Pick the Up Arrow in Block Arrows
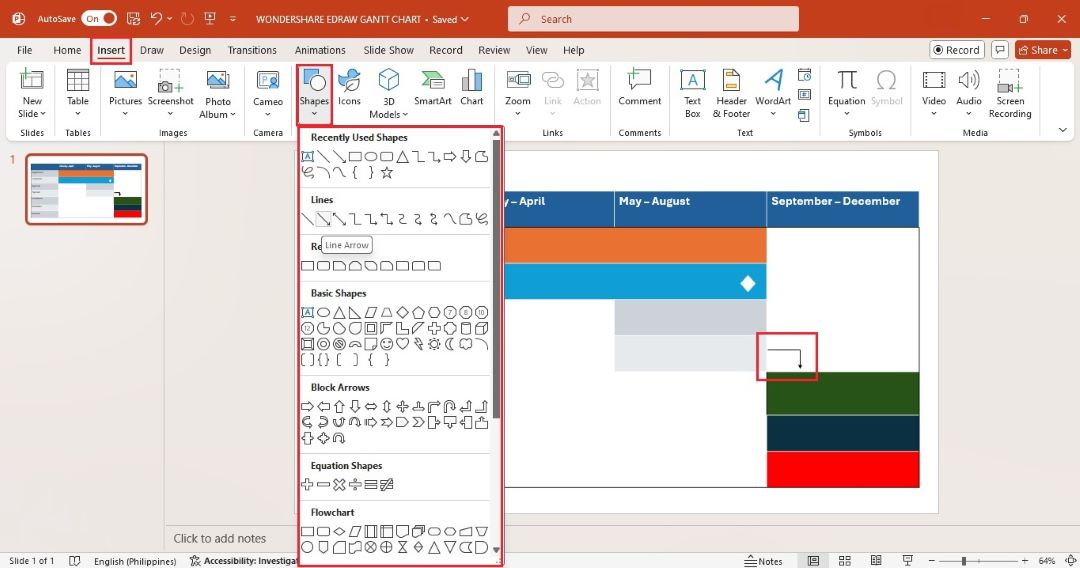The height and width of the screenshot is (568, 1080). click(339, 406)
